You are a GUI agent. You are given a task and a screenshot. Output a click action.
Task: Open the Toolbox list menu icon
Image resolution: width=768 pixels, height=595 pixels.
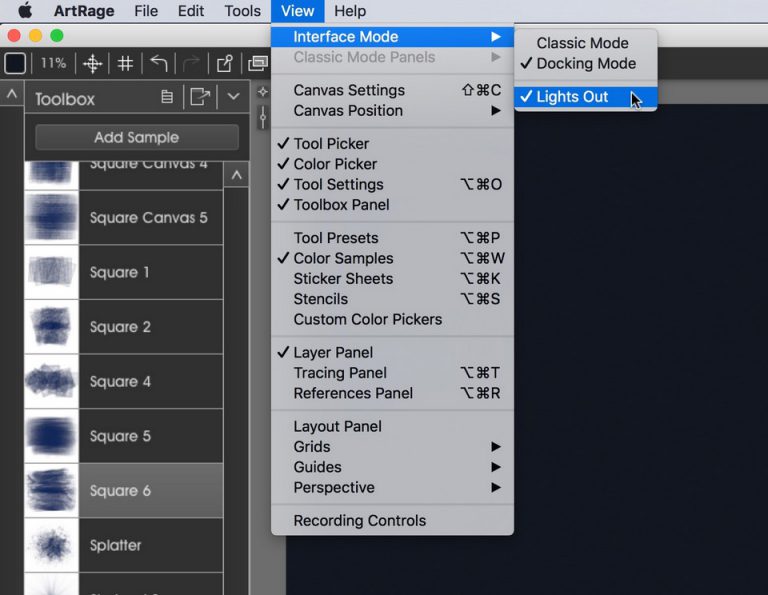pos(167,97)
